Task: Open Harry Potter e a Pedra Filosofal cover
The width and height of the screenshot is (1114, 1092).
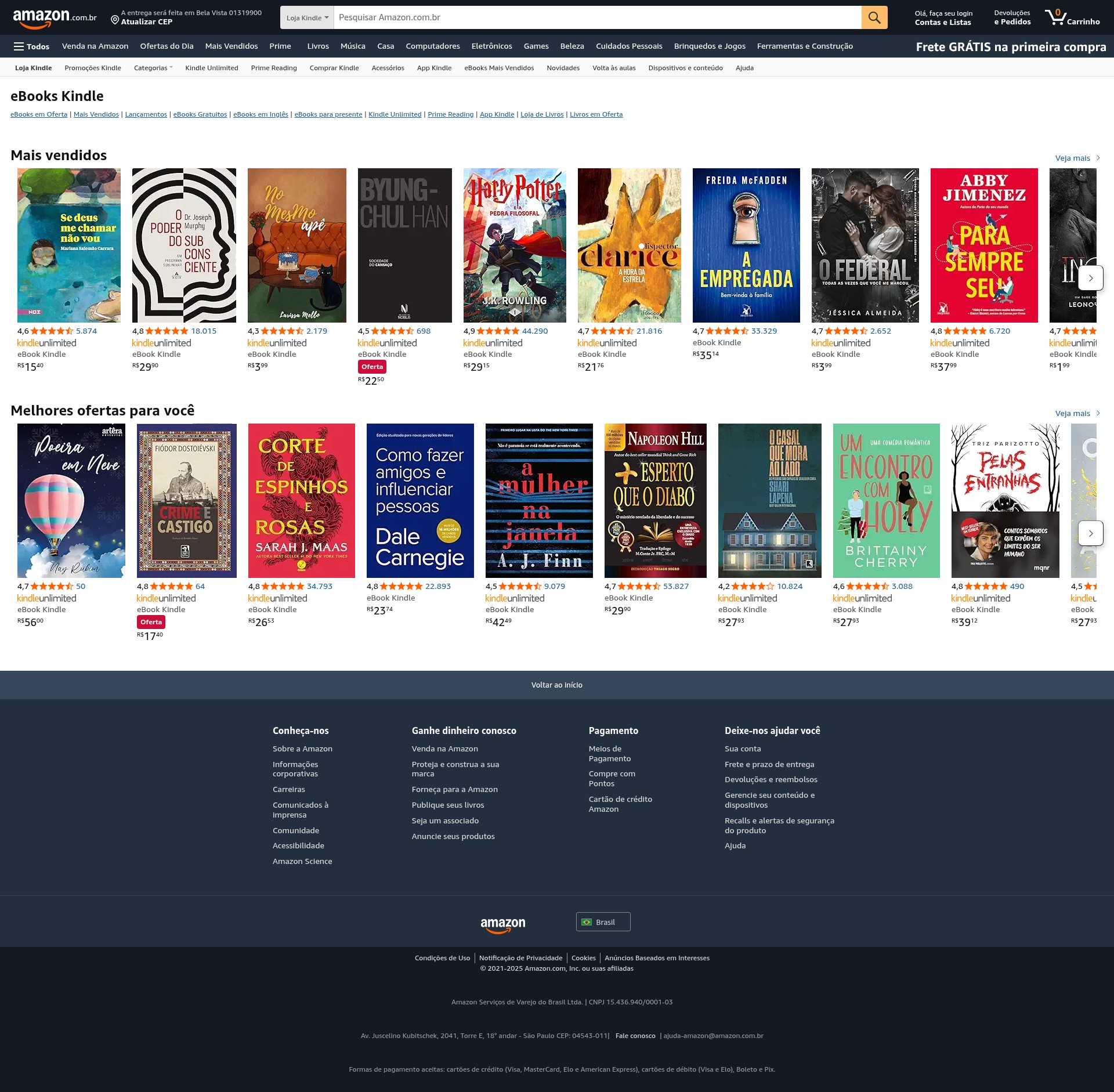Action: (515, 245)
